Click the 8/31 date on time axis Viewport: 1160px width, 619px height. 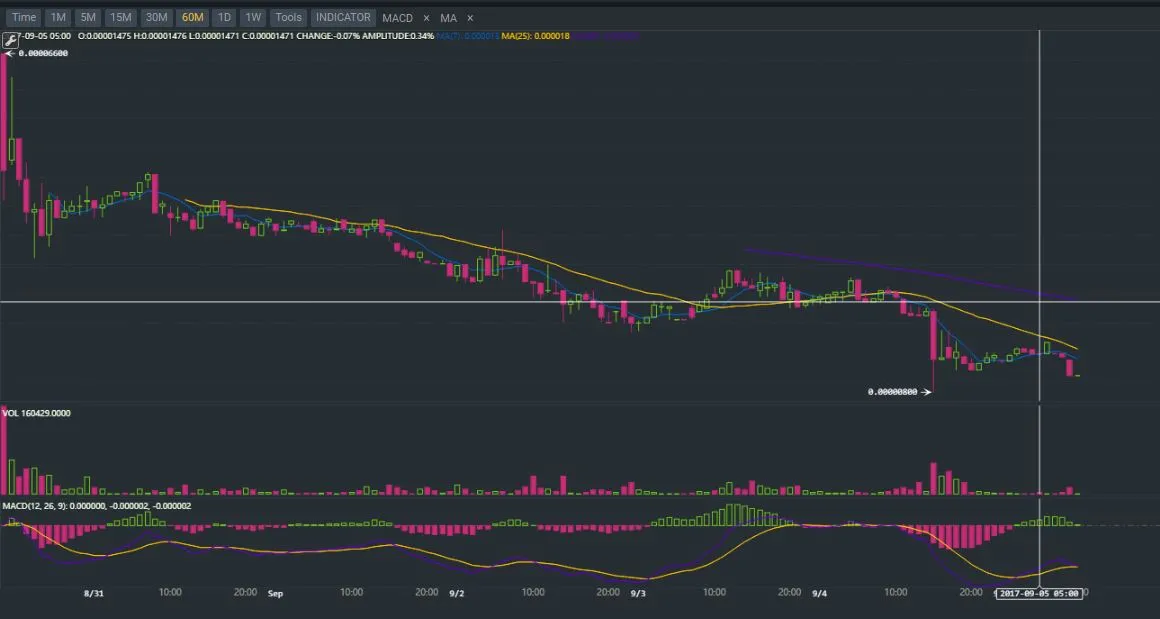[x=93, y=593]
